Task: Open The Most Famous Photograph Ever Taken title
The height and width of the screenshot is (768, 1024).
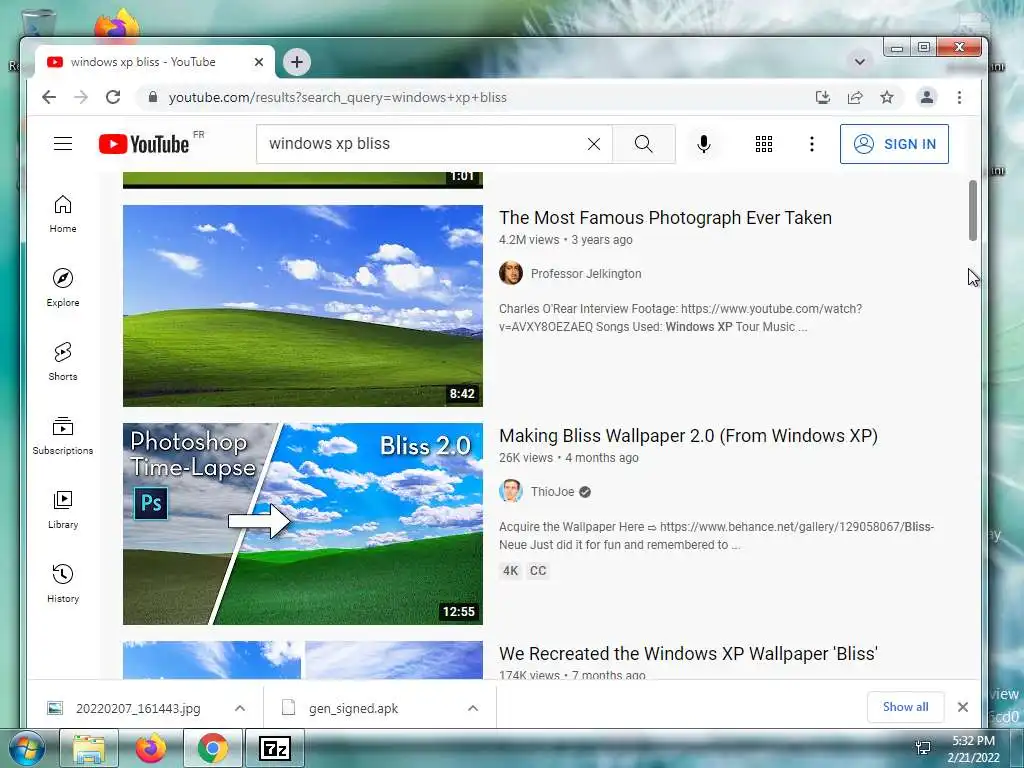Action: pos(665,217)
